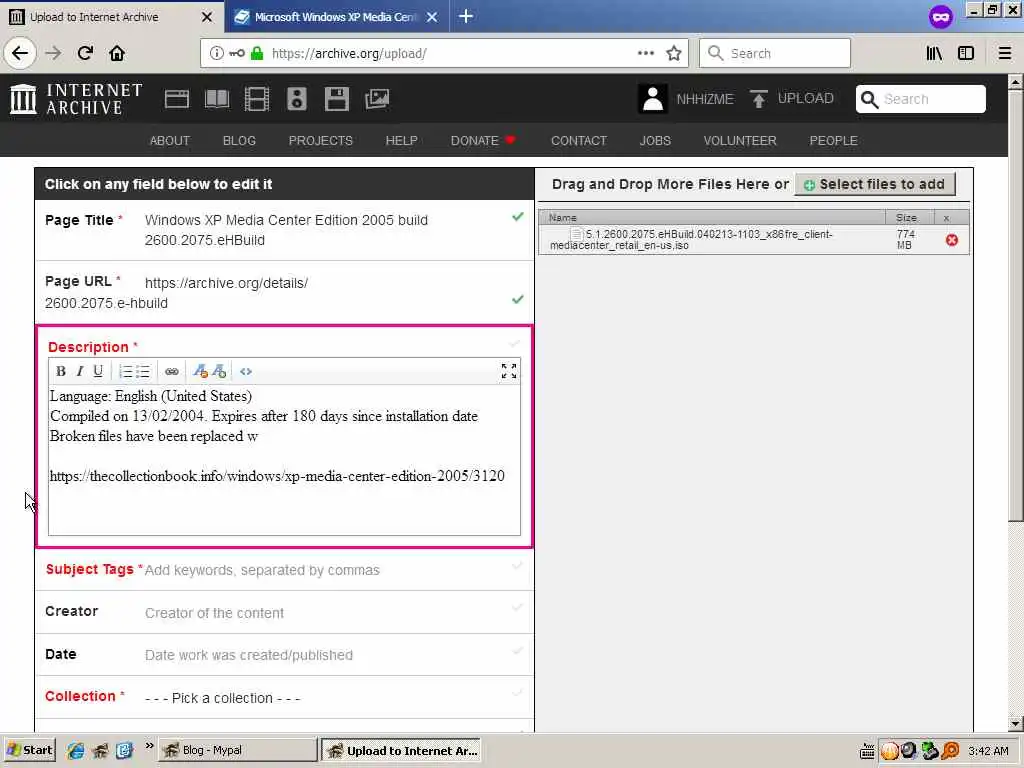Toggle the browser sidebar
The image size is (1024, 768).
(x=966, y=54)
